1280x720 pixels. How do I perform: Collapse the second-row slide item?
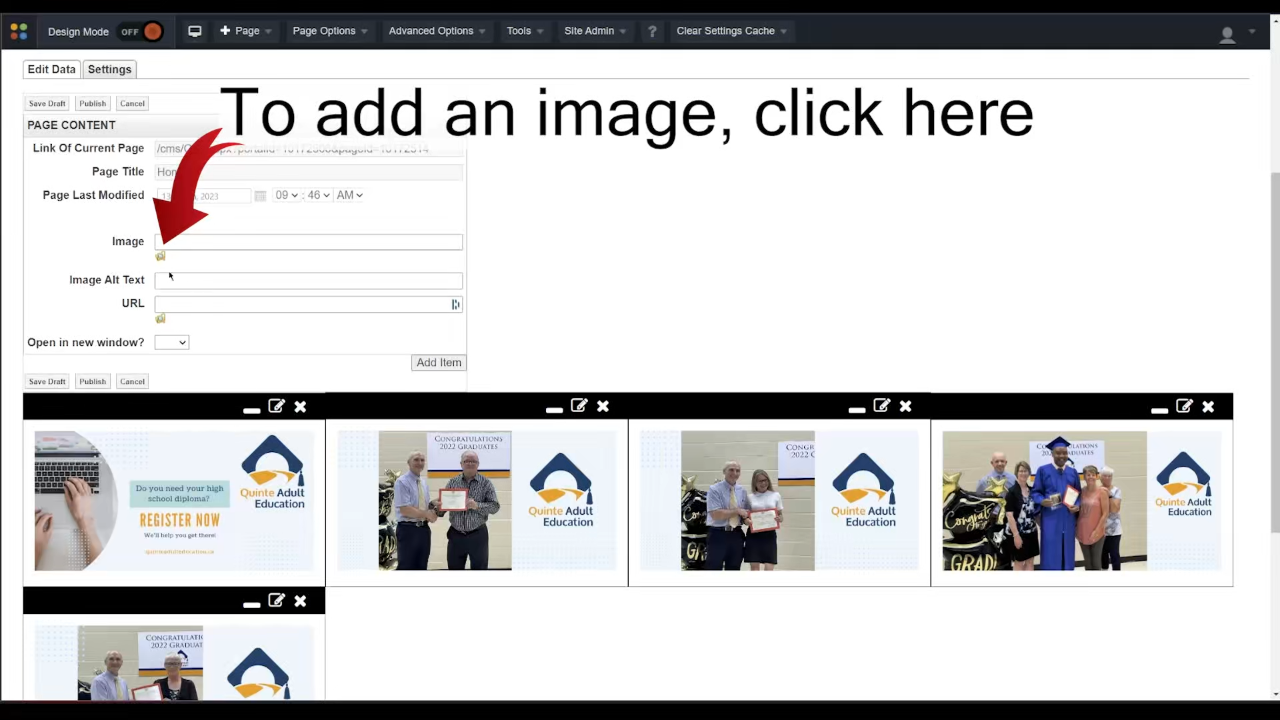[252, 604]
